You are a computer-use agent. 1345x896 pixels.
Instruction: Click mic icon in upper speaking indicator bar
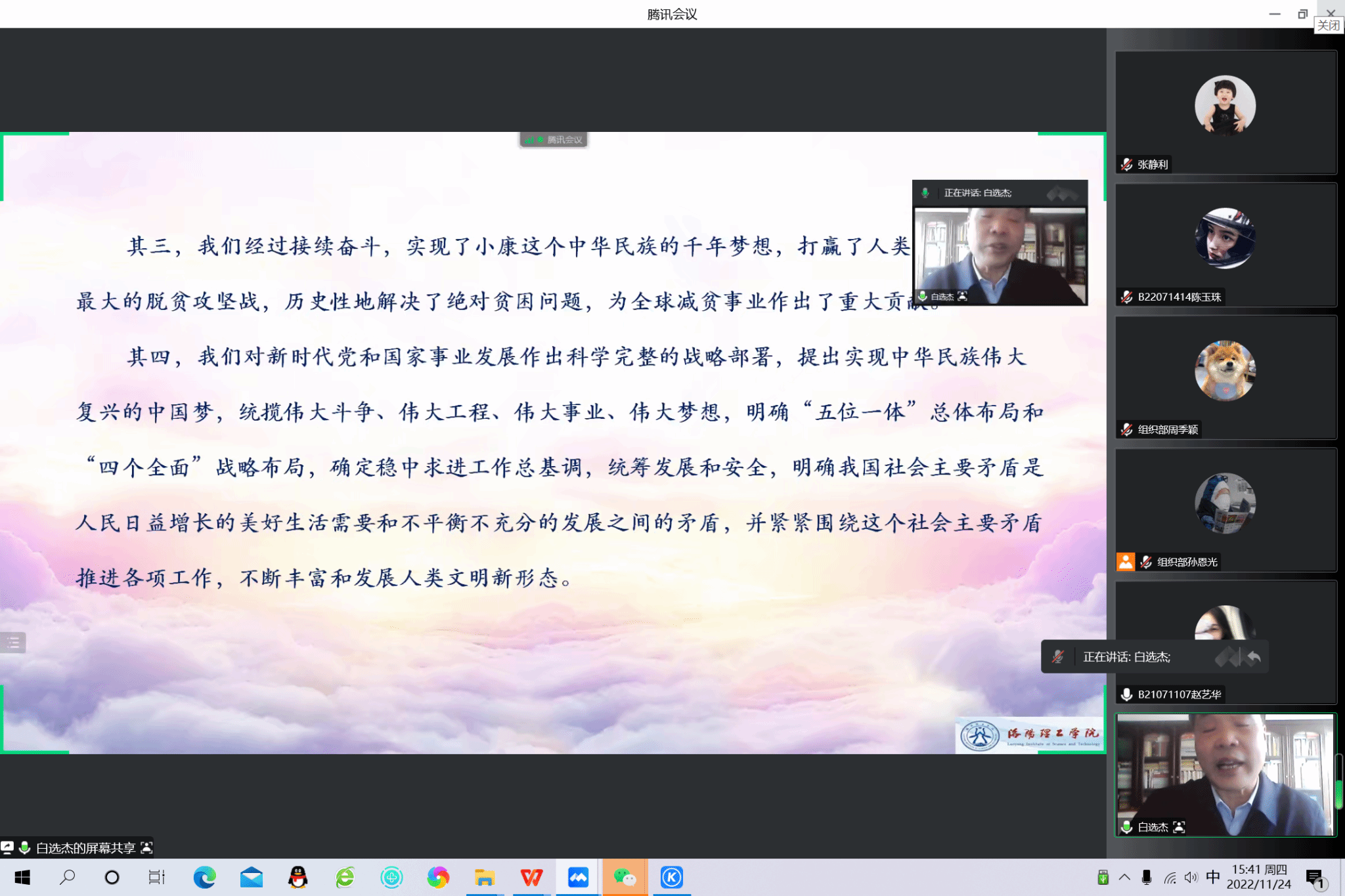click(x=925, y=193)
